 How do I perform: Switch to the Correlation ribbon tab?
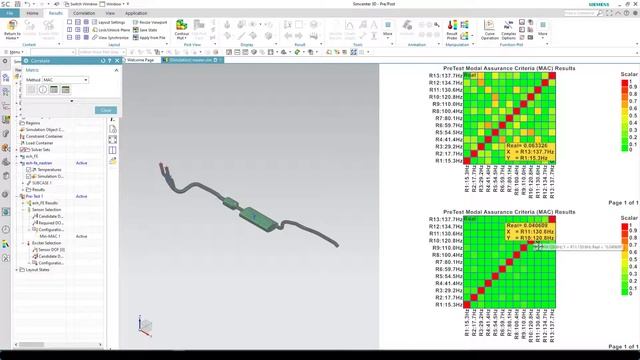pyautogui.click(x=84, y=13)
